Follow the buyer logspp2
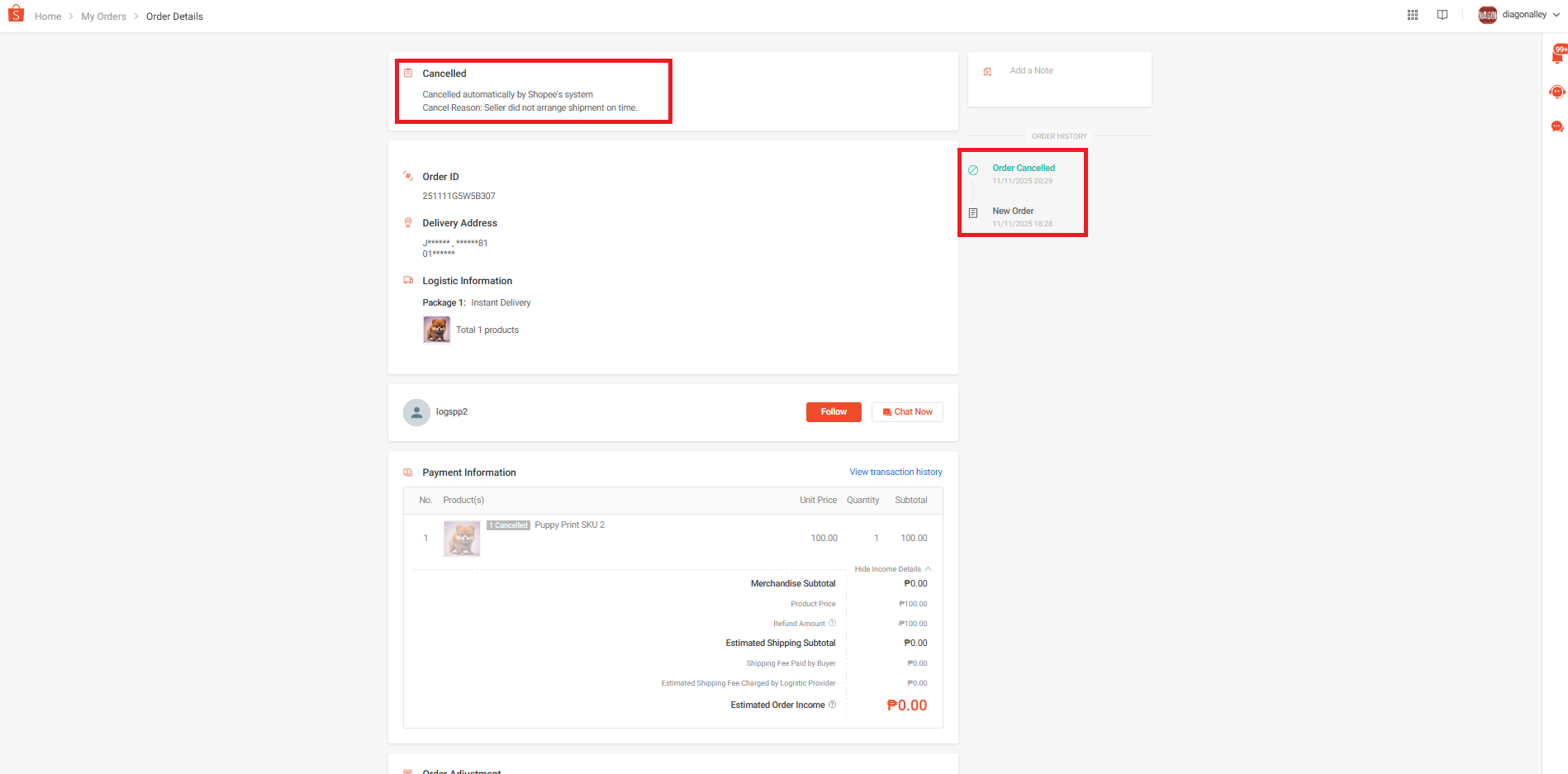1568x774 pixels. (834, 412)
